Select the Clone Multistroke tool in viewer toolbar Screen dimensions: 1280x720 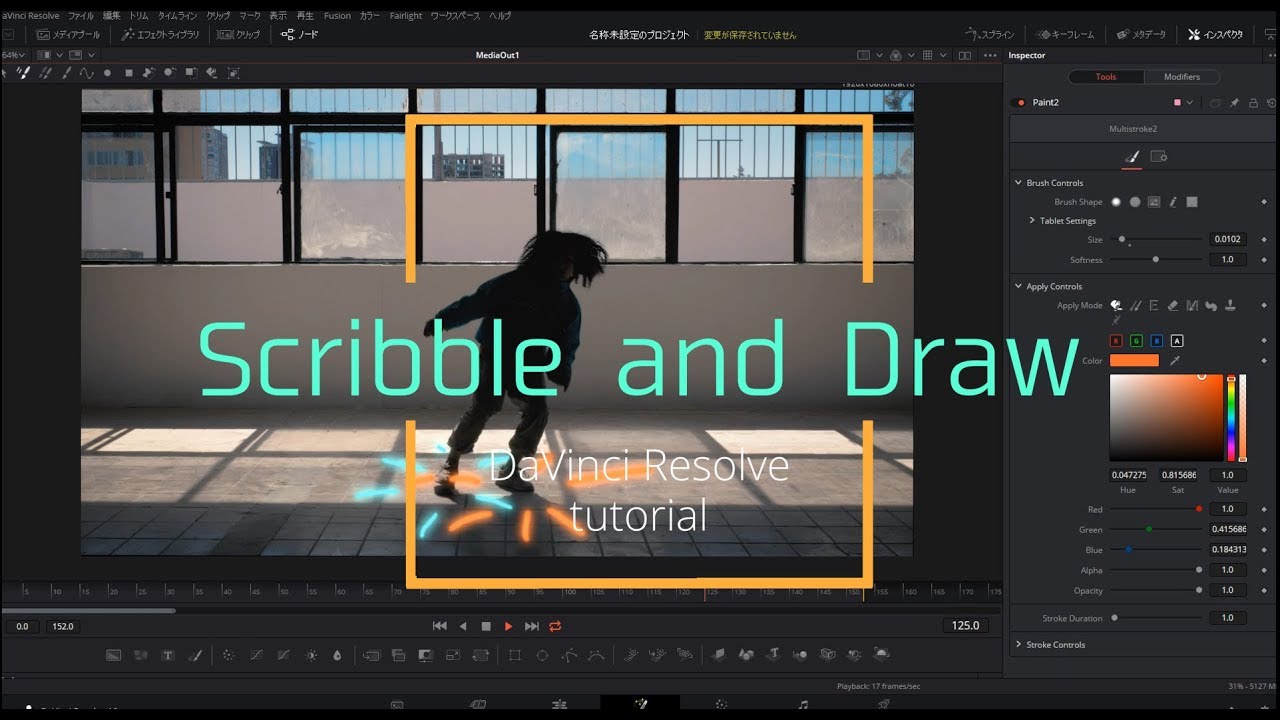point(45,73)
